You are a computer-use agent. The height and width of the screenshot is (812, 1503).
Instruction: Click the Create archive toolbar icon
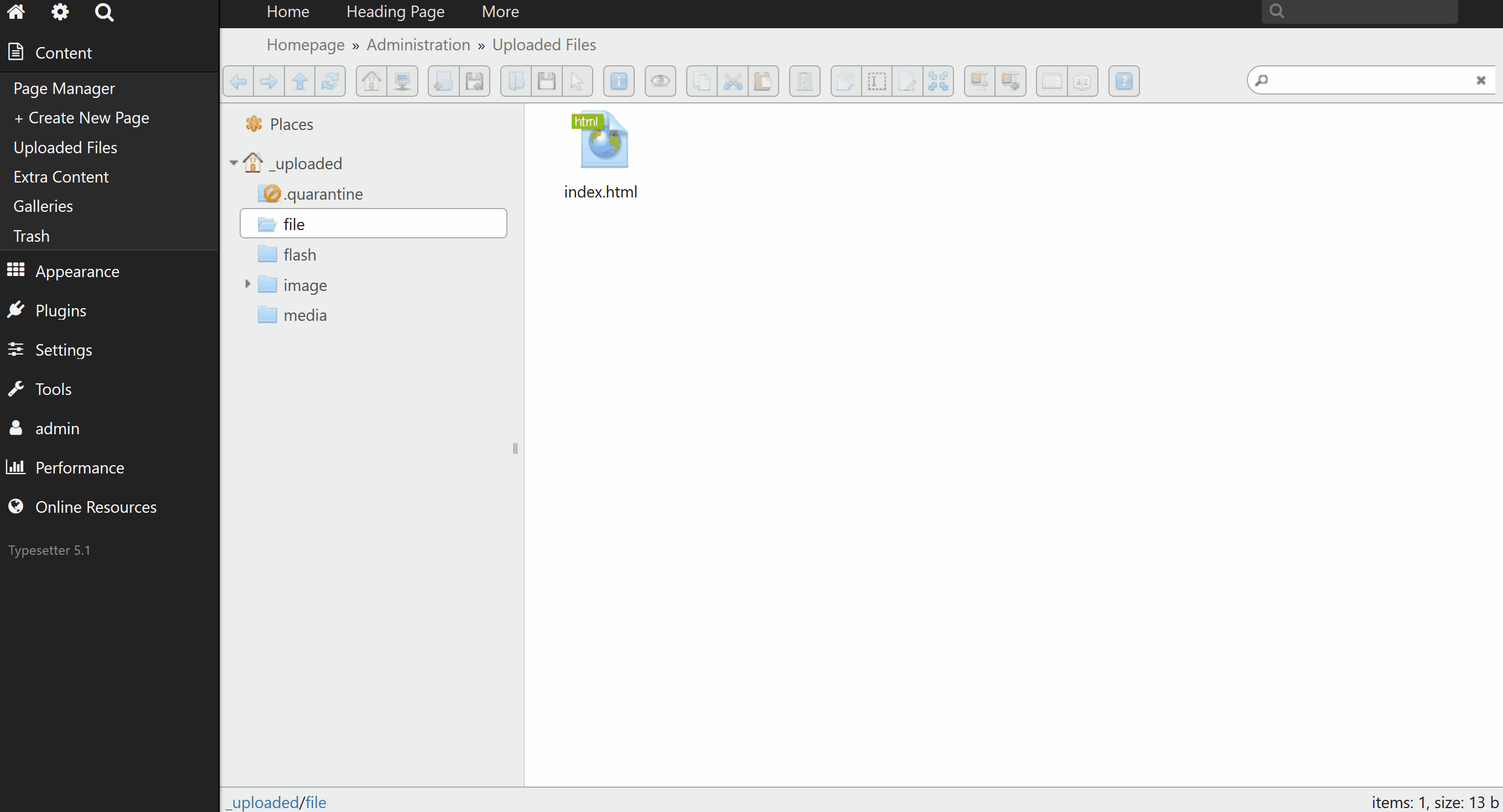pyautogui.click(x=1010, y=81)
